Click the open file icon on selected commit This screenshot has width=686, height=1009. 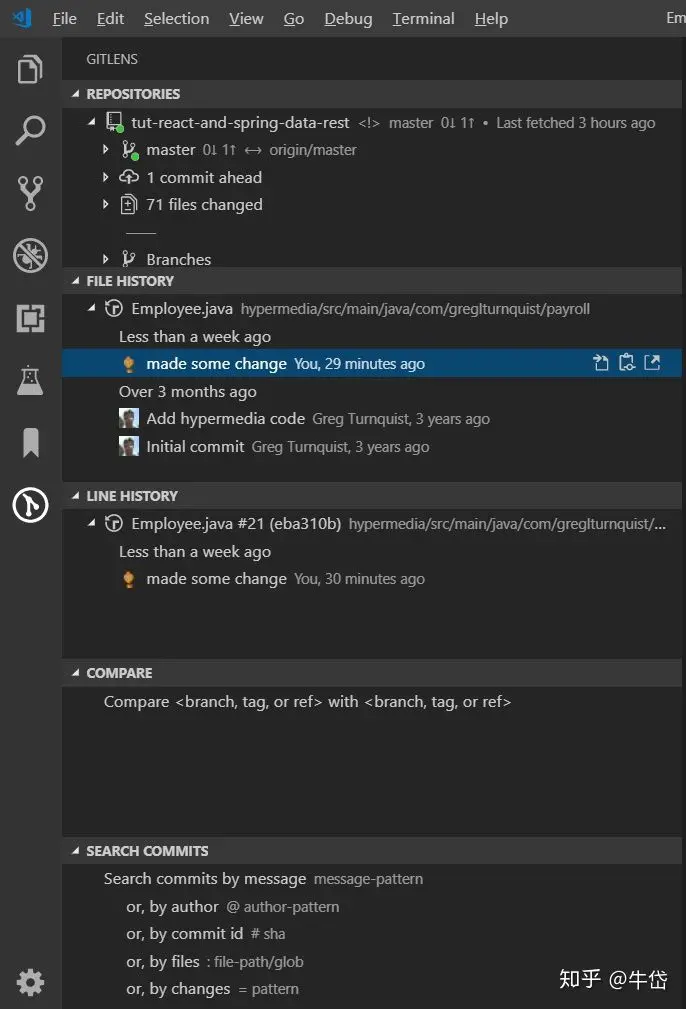click(601, 363)
